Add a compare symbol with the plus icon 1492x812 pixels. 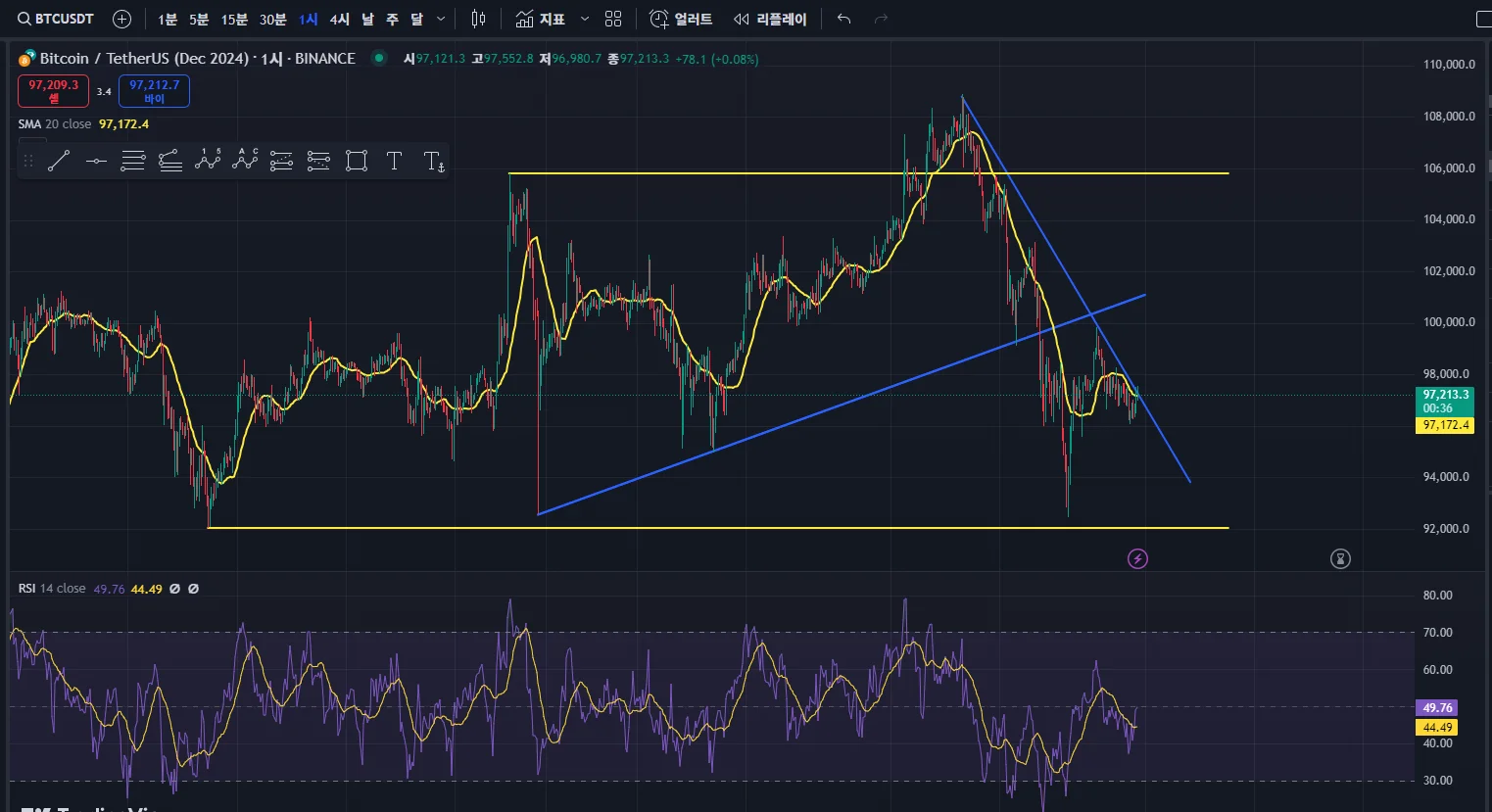121,19
